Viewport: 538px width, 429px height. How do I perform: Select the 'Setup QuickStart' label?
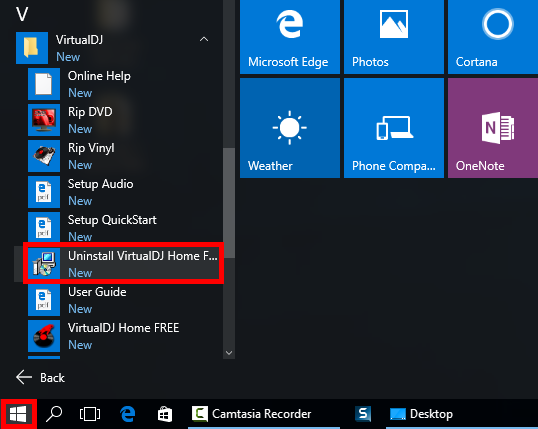click(x=112, y=220)
